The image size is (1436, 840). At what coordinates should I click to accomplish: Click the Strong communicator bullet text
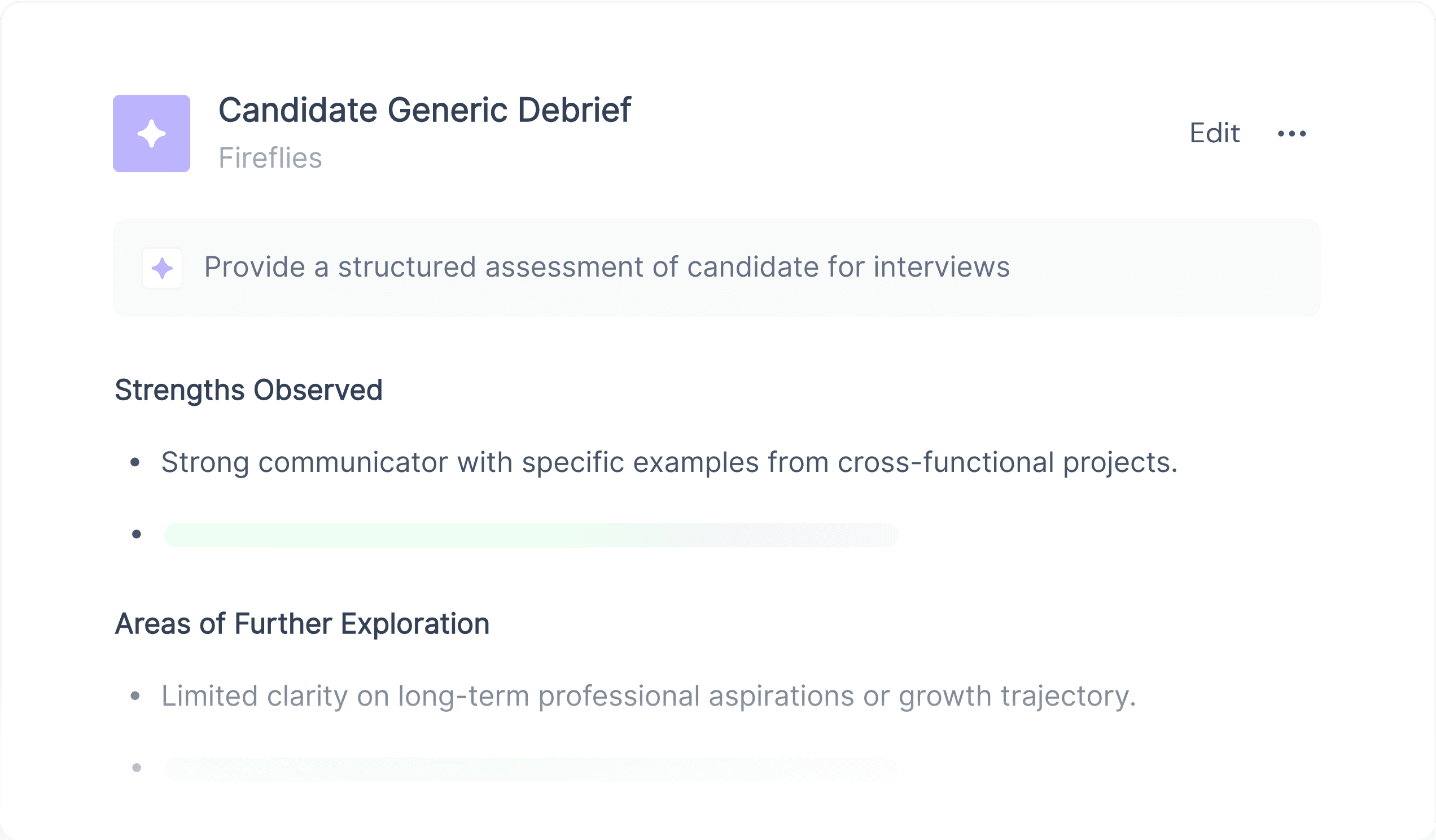pos(669,462)
